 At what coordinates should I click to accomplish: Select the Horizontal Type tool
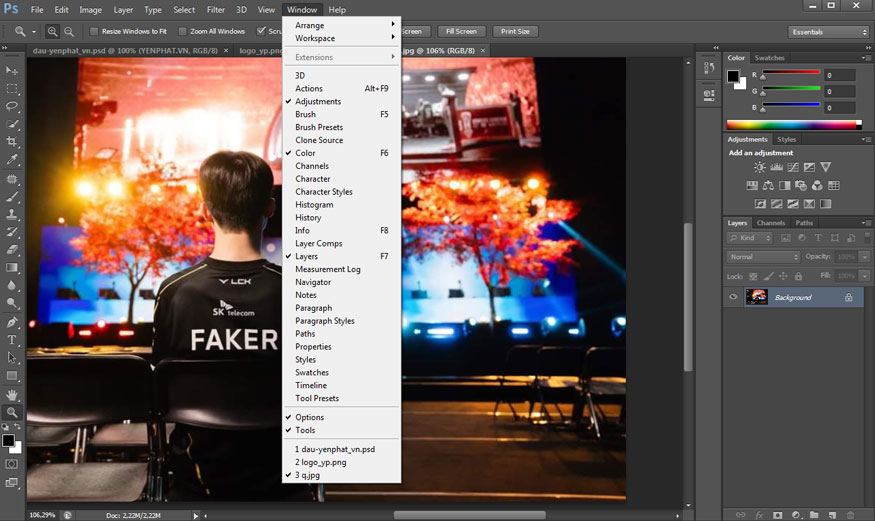(12, 340)
